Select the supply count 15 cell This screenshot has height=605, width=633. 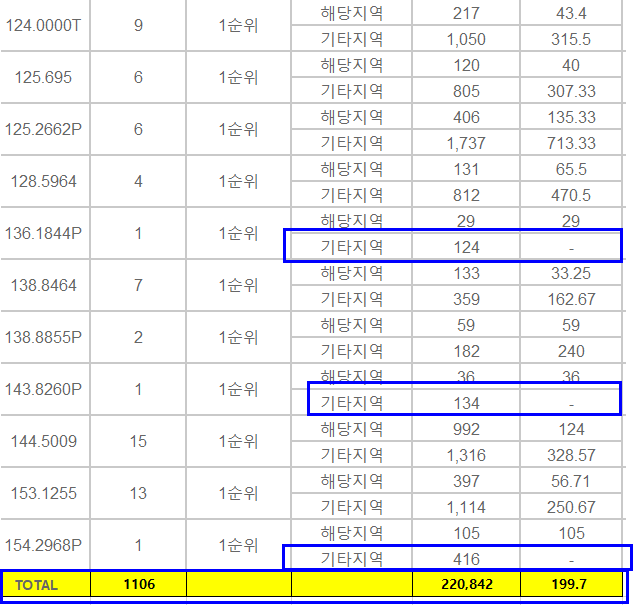tap(138, 441)
